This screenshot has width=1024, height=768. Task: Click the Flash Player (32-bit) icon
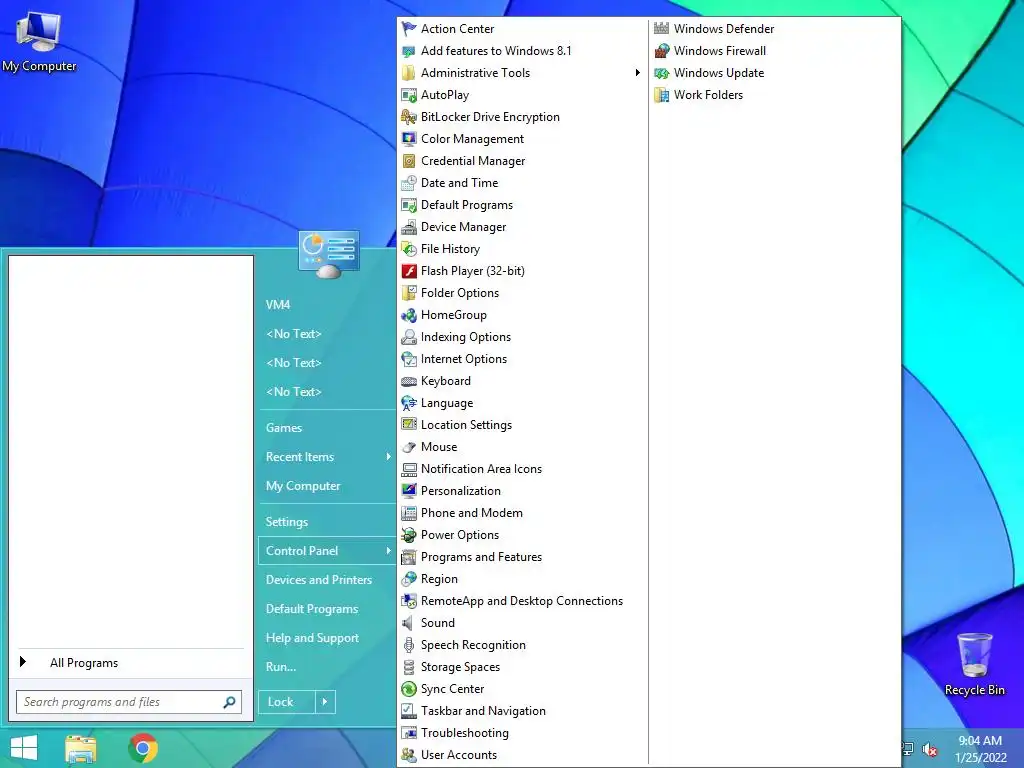[x=409, y=271]
